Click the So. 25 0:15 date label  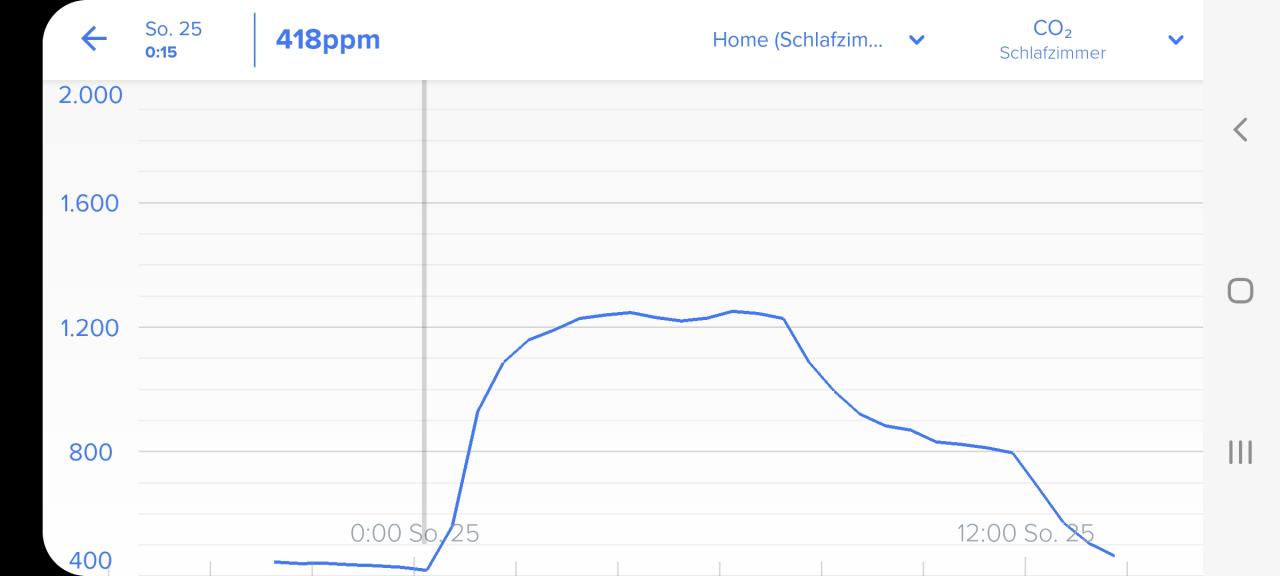(x=173, y=39)
